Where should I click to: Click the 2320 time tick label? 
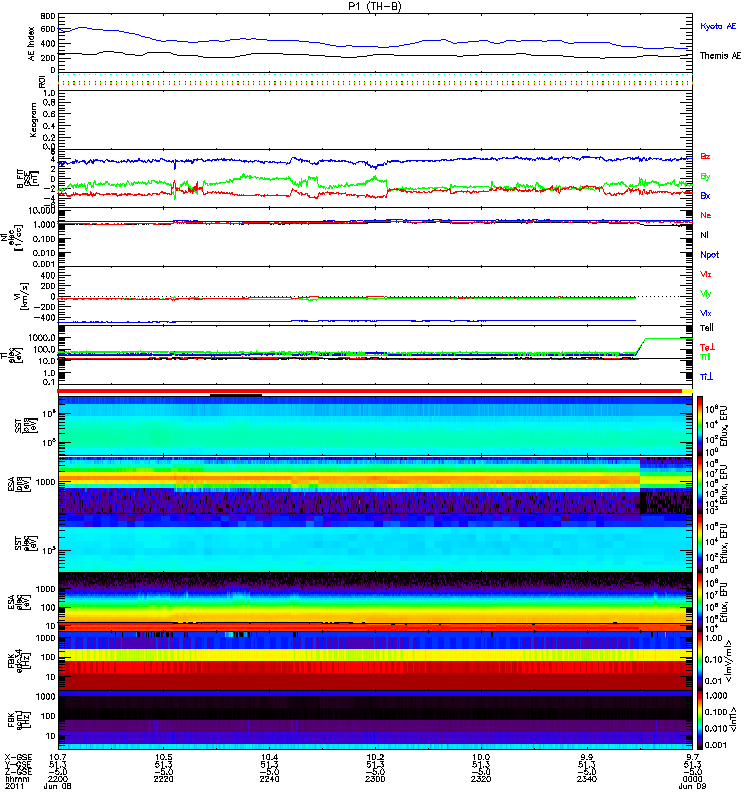tap(481, 779)
